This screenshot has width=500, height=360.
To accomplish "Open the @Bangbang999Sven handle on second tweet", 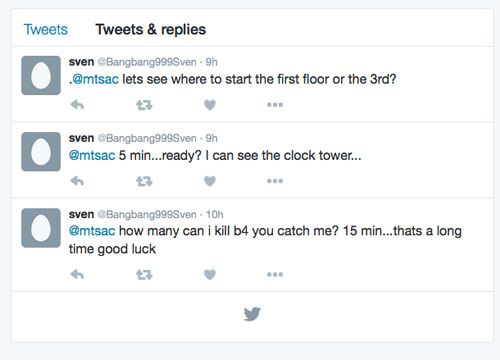I will (147, 138).
